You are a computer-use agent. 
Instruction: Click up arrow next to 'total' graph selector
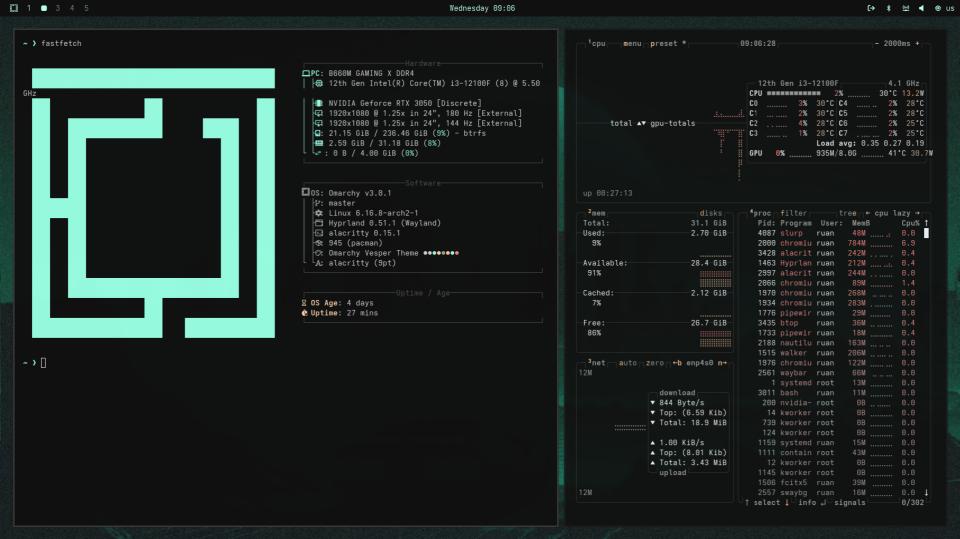tap(639, 123)
